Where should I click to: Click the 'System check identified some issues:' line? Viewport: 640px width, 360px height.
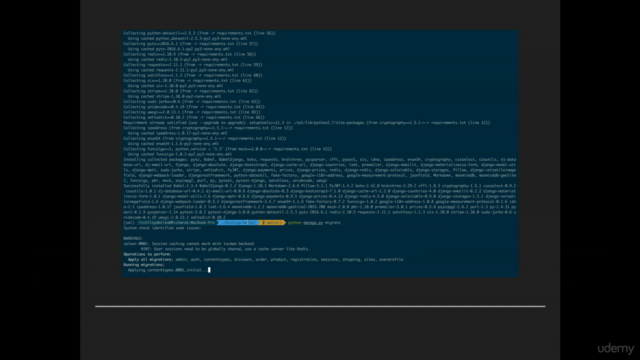point(162,228)
